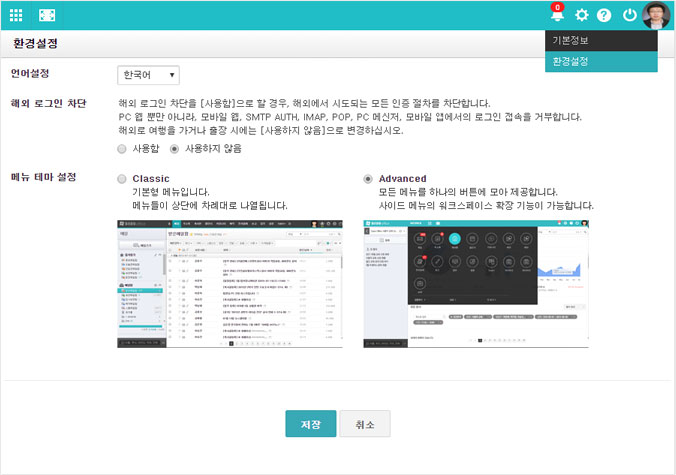Click the Advanced label text

pyautogui.click(x=403, y=178)
